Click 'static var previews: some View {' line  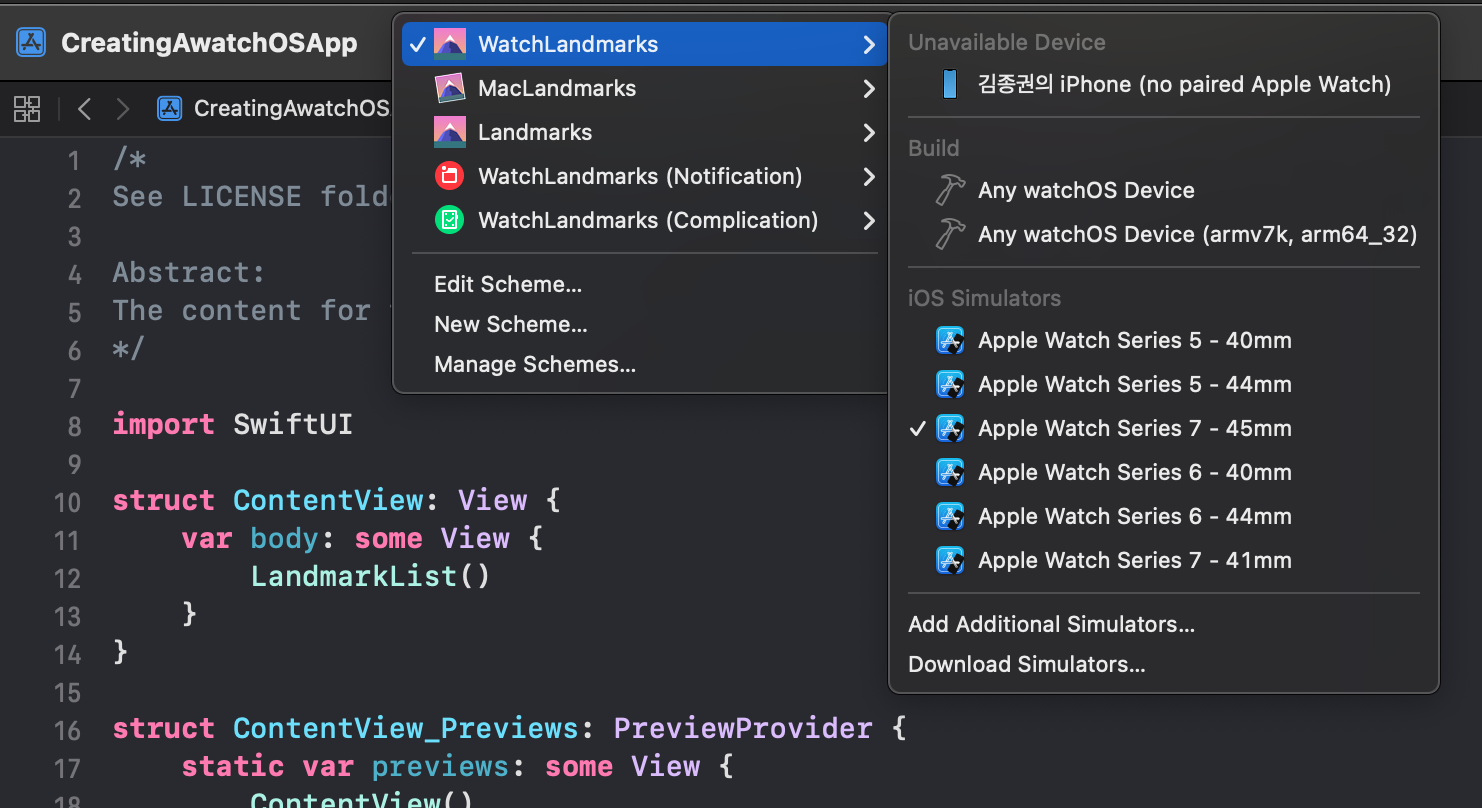coord(457,766)
